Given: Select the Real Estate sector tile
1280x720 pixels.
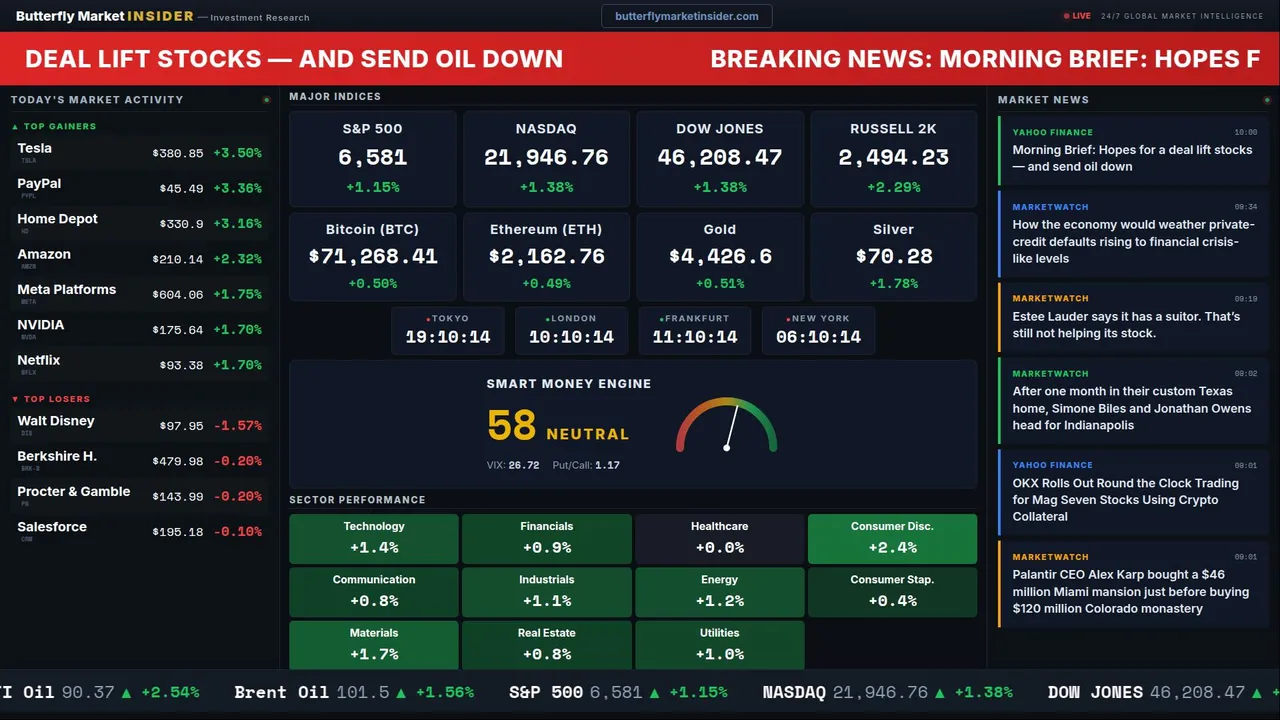Looking at the screenshot, I should [x=547, y=645].
